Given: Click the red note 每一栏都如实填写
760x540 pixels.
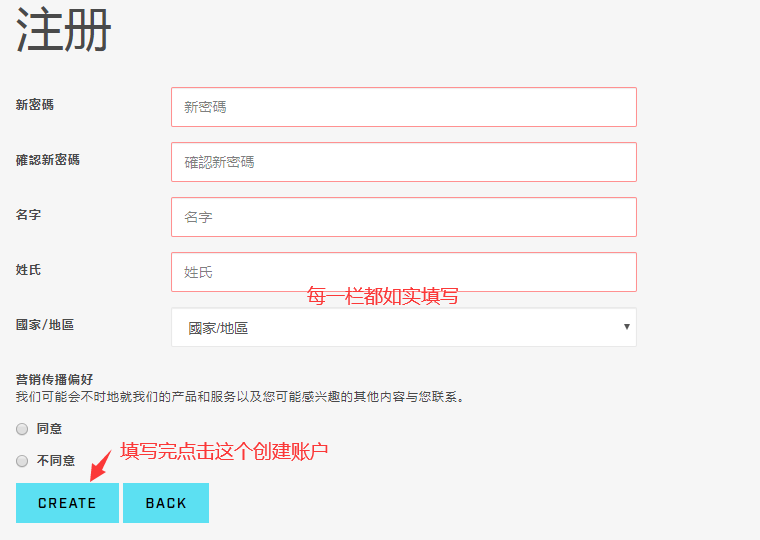Looking at the screenshot, I should point(382,296).
